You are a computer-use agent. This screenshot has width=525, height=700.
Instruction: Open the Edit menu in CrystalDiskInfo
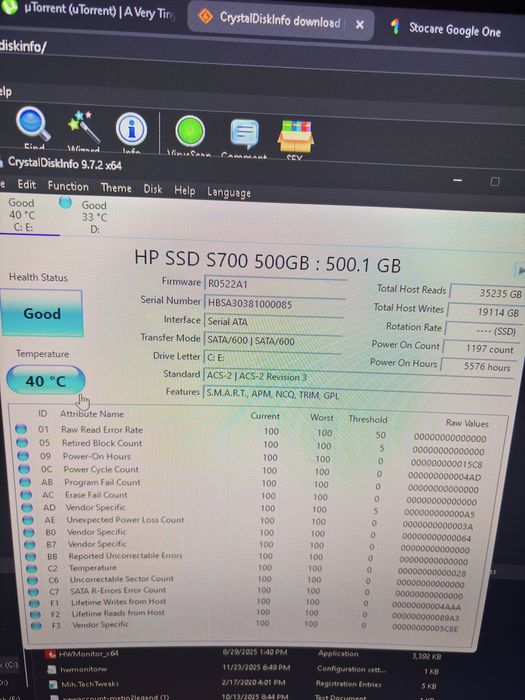click(27, 184)
